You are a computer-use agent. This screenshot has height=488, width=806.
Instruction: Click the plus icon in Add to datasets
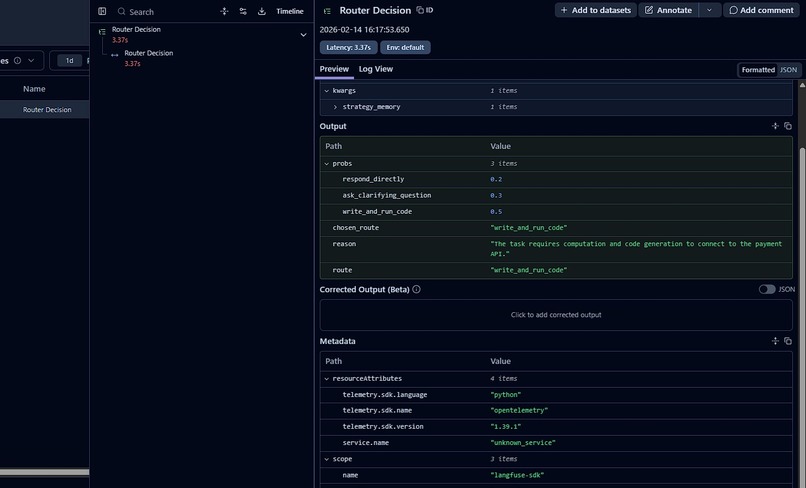pyautogui.click(x=564, y=10)
